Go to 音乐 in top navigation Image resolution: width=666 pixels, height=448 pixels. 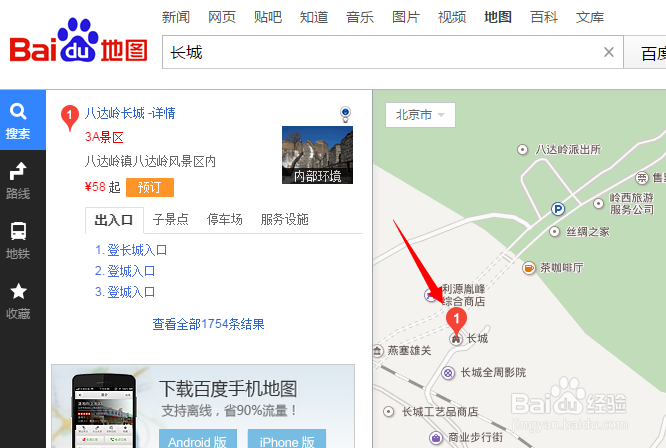360,17
